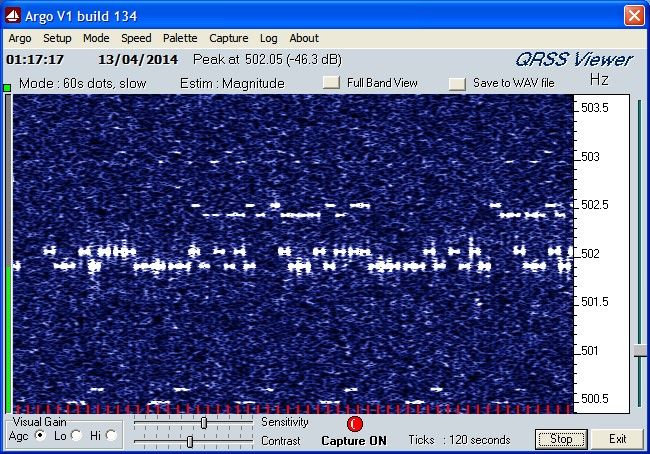Click the 502.5 frequency scale label
The width and height of the screenshot is (650, 454).
click(x=594, y=205)
